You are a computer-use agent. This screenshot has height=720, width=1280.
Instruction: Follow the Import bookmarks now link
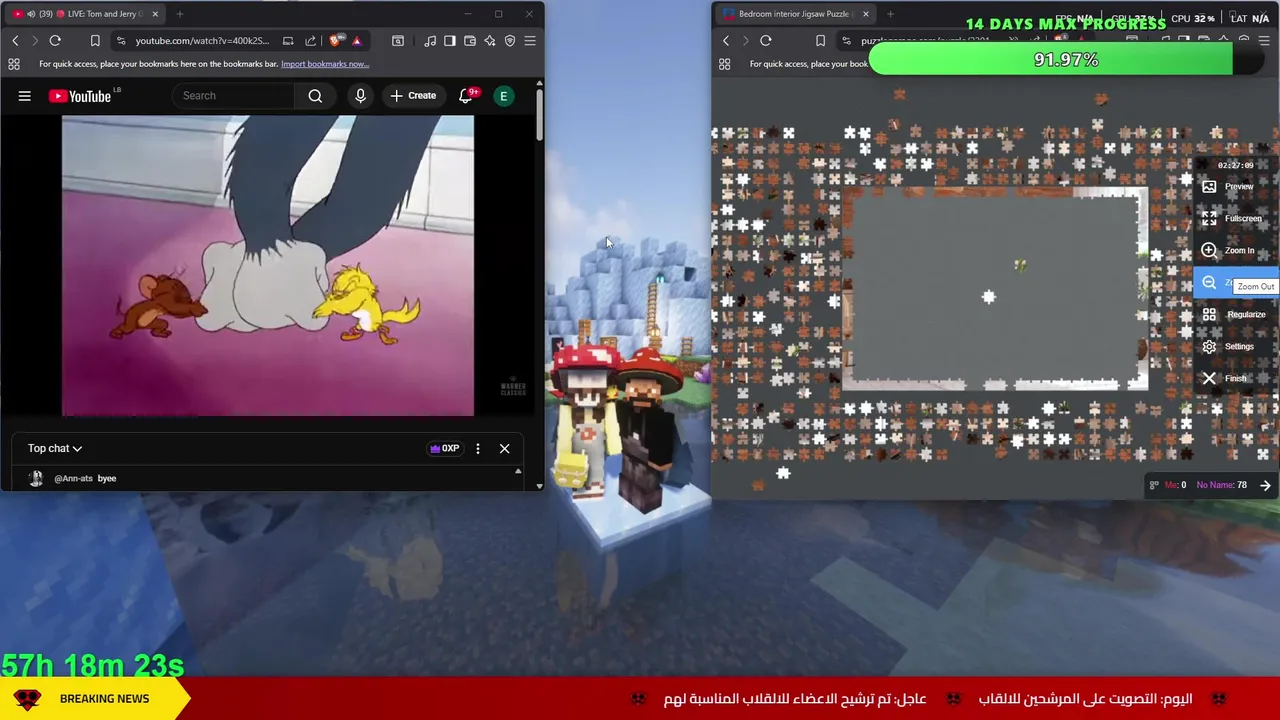pyautogui.click(x=325, y=64)
